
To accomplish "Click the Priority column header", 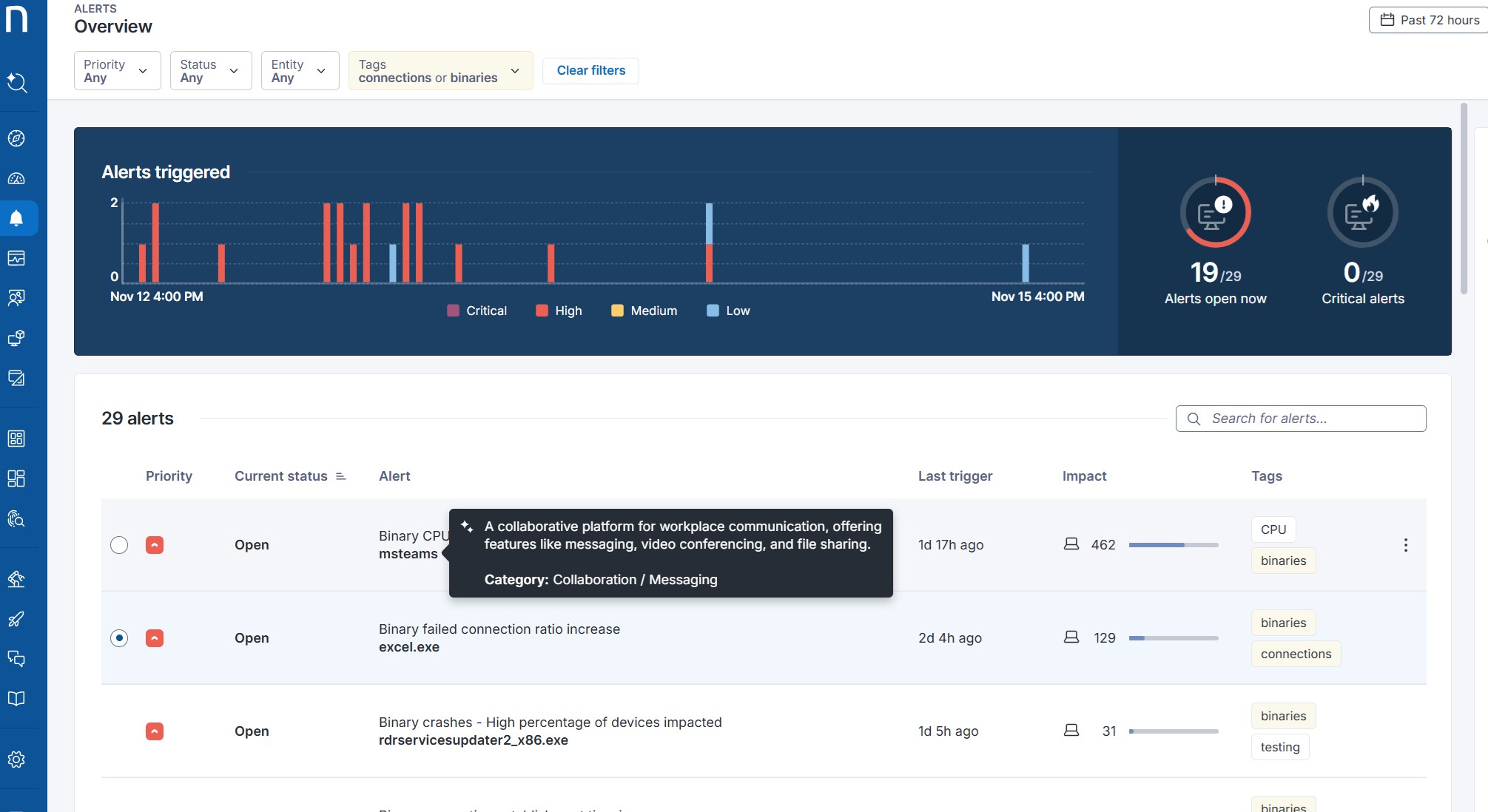I will coord(169,476).
